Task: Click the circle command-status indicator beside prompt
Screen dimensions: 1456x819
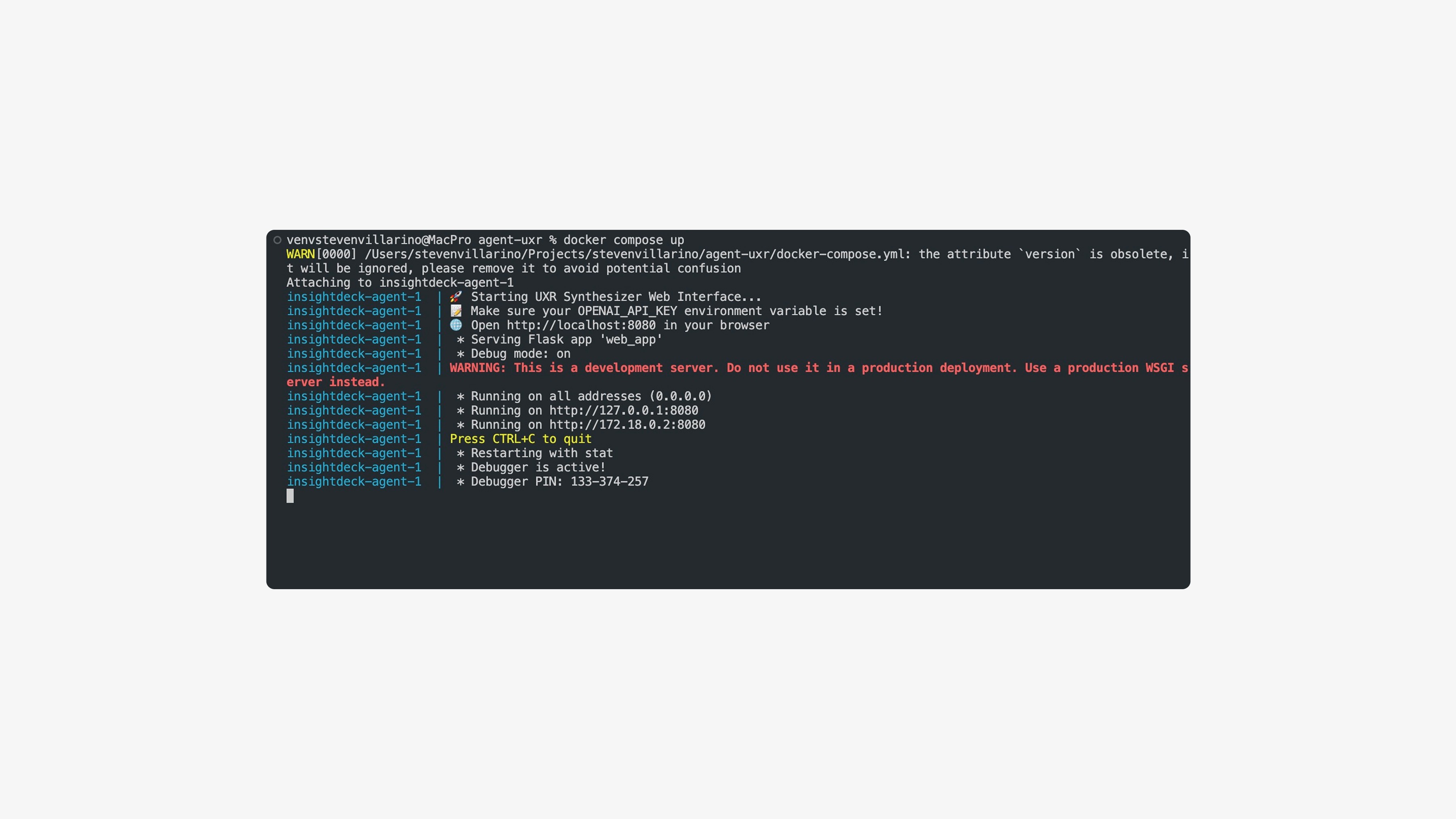Action: tap(277, 240)
